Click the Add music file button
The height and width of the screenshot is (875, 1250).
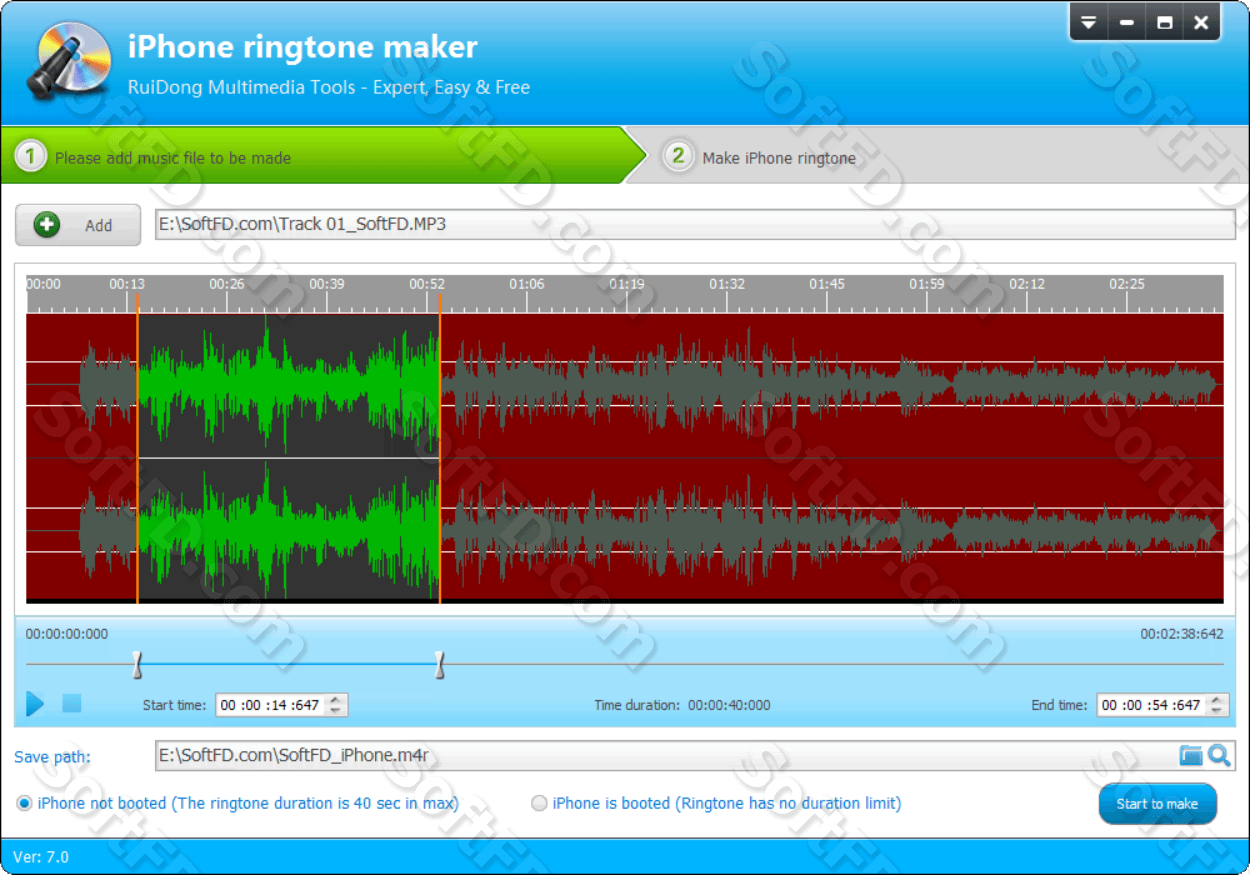click(78, 225)
